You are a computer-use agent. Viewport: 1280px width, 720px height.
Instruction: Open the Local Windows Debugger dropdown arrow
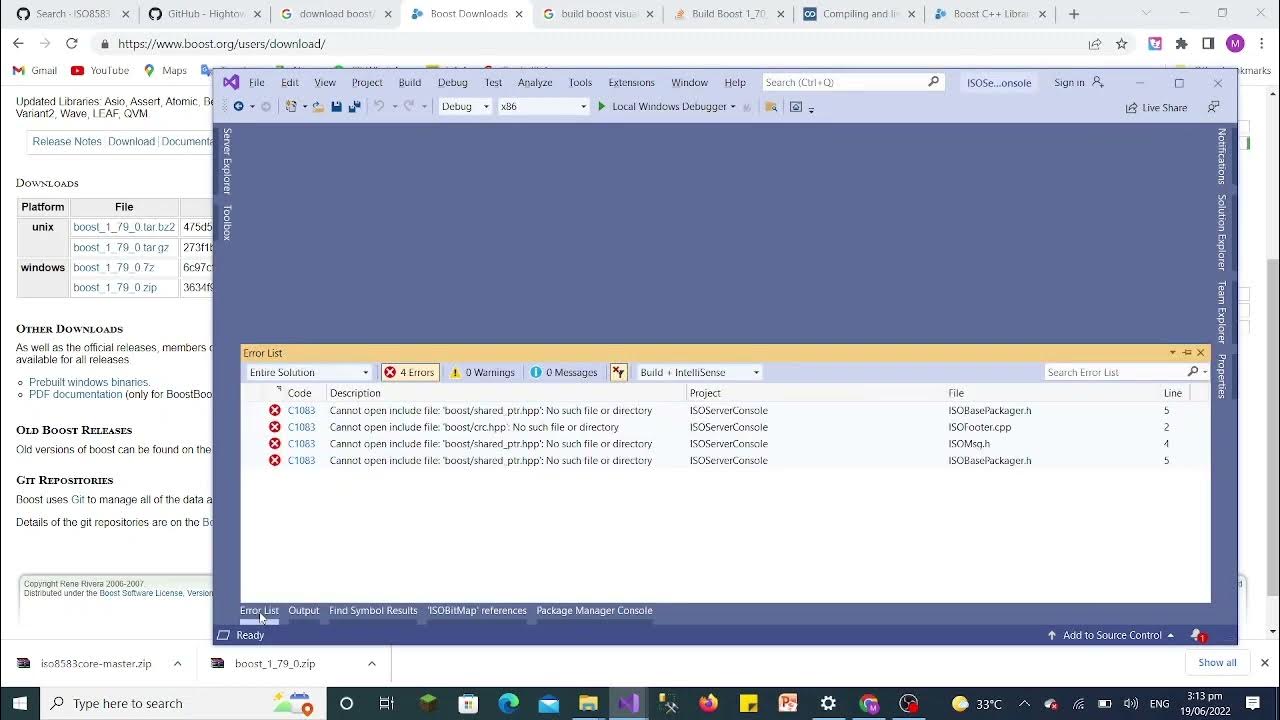click(x=733, y=106)
